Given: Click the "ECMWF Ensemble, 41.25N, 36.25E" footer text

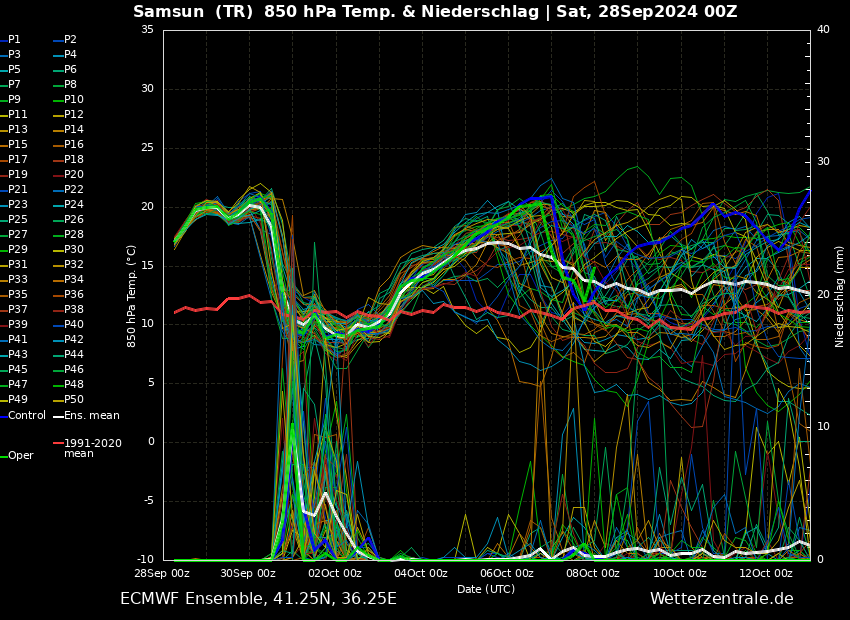Looking at the screenshot, I should (259, 599).
